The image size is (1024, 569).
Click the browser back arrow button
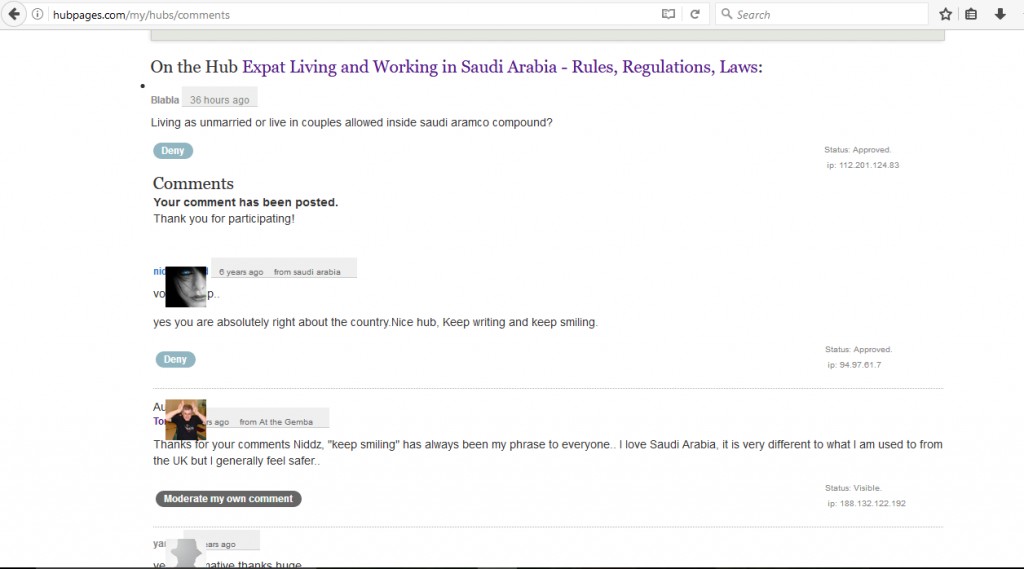click(x=14, y=14)
